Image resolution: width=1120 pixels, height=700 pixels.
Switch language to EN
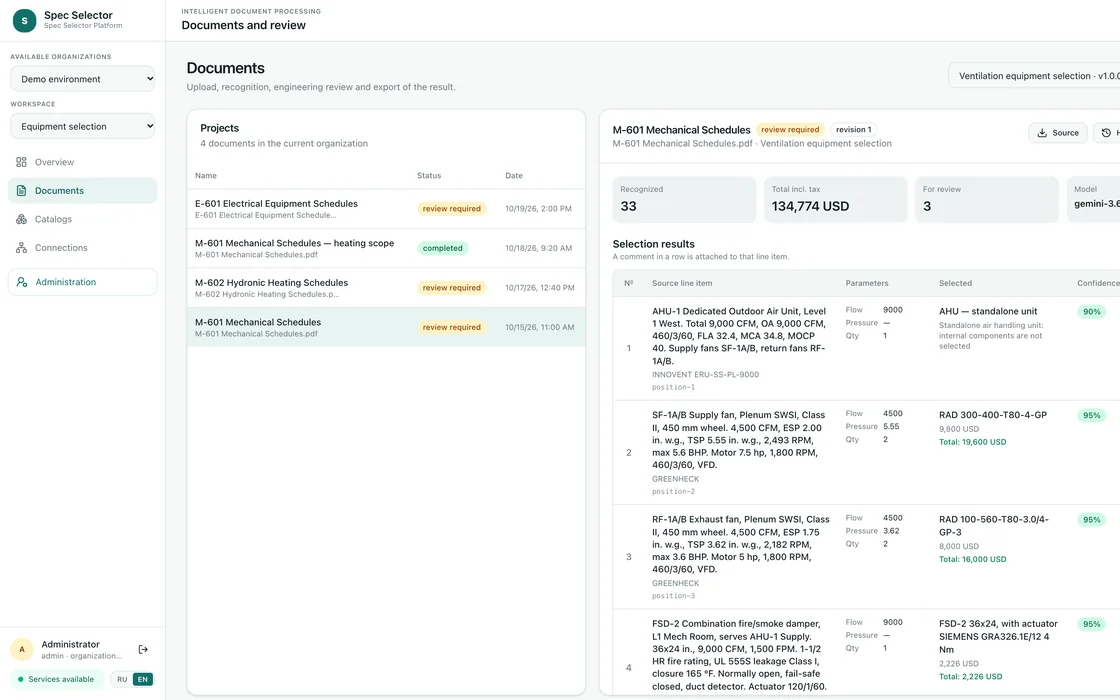point(143,679)
